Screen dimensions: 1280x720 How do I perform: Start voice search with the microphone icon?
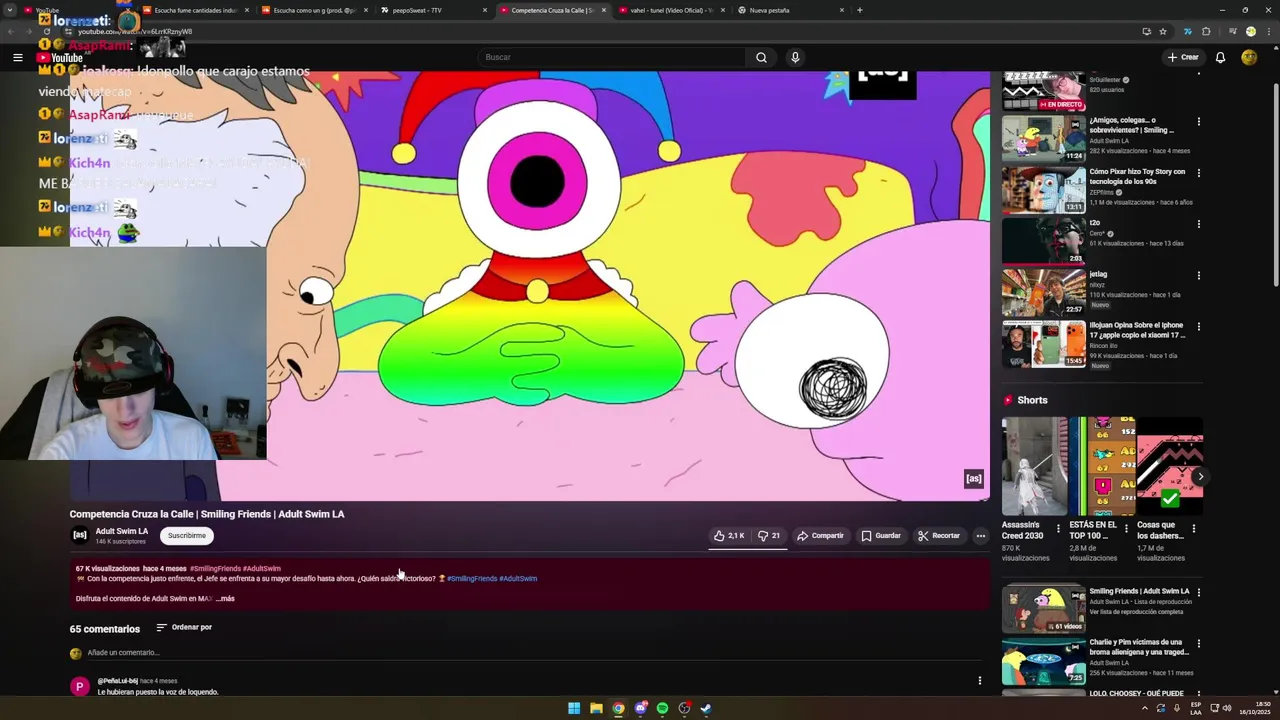click(x=795, y=57)
